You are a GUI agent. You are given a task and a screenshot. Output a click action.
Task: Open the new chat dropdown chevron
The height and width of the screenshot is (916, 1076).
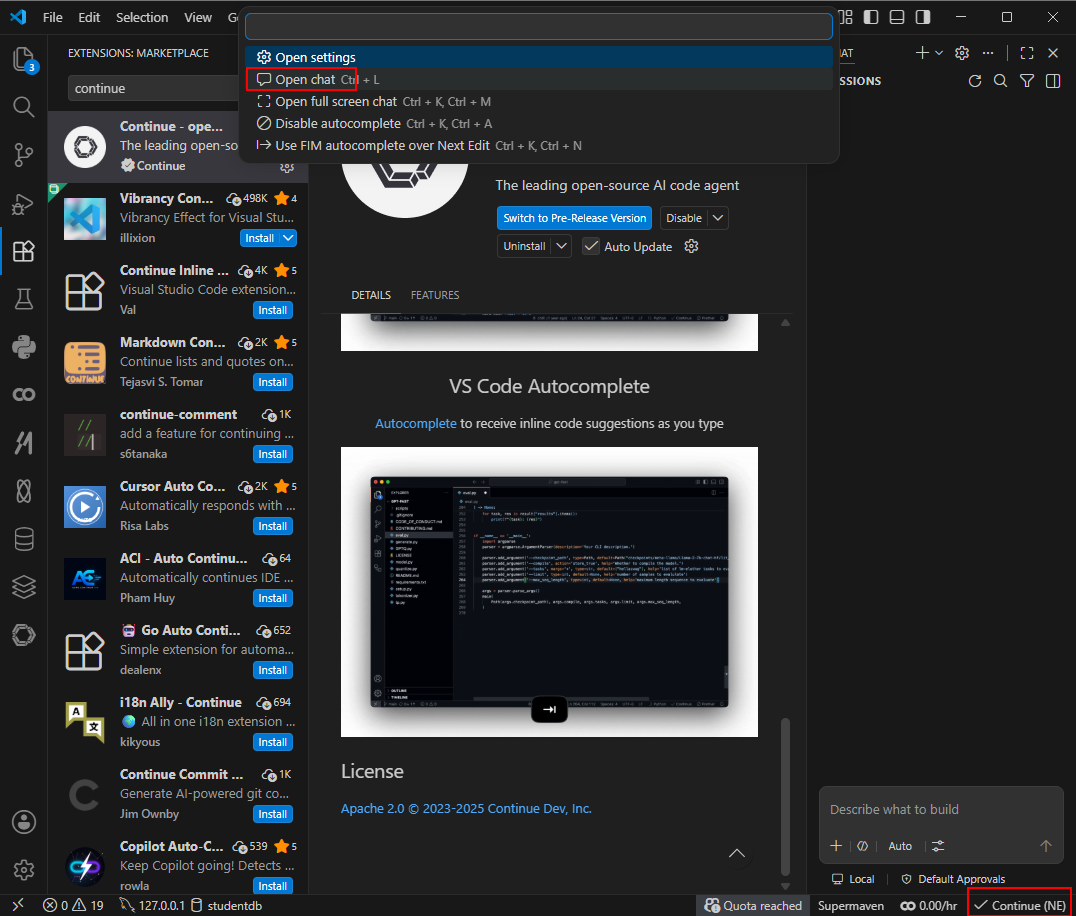pyautogui.click(x=939, y=53)
